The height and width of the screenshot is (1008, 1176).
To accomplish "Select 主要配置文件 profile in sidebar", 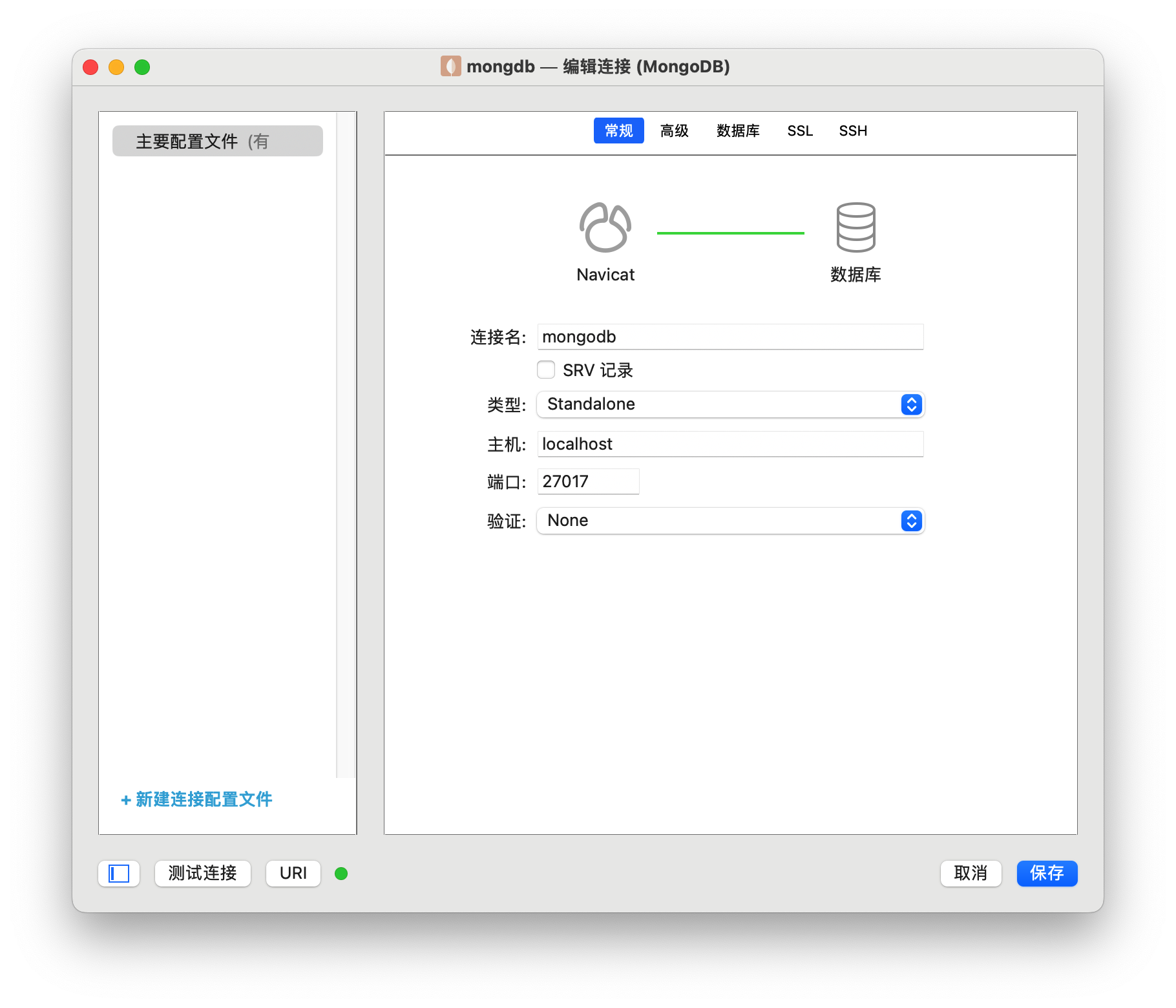I will [x=218, y=141].
